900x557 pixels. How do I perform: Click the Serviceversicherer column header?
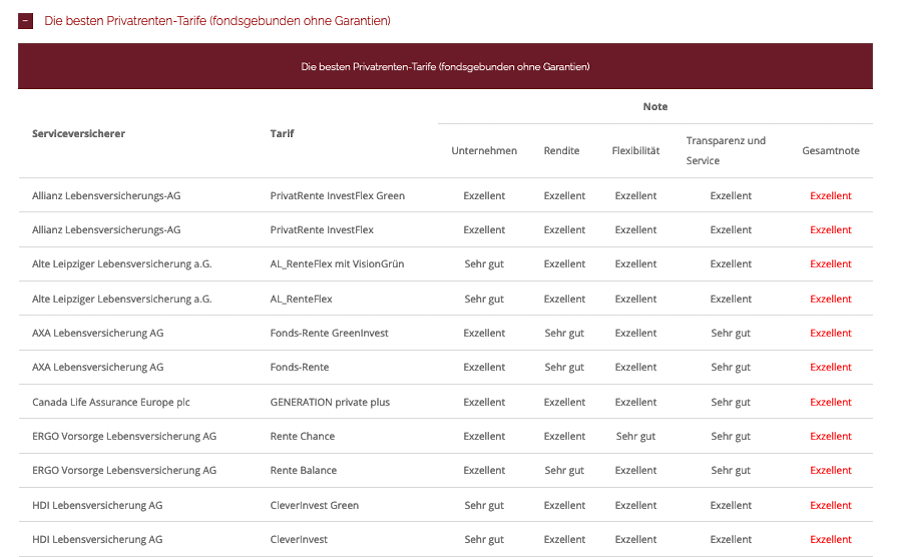click(79, 134)
